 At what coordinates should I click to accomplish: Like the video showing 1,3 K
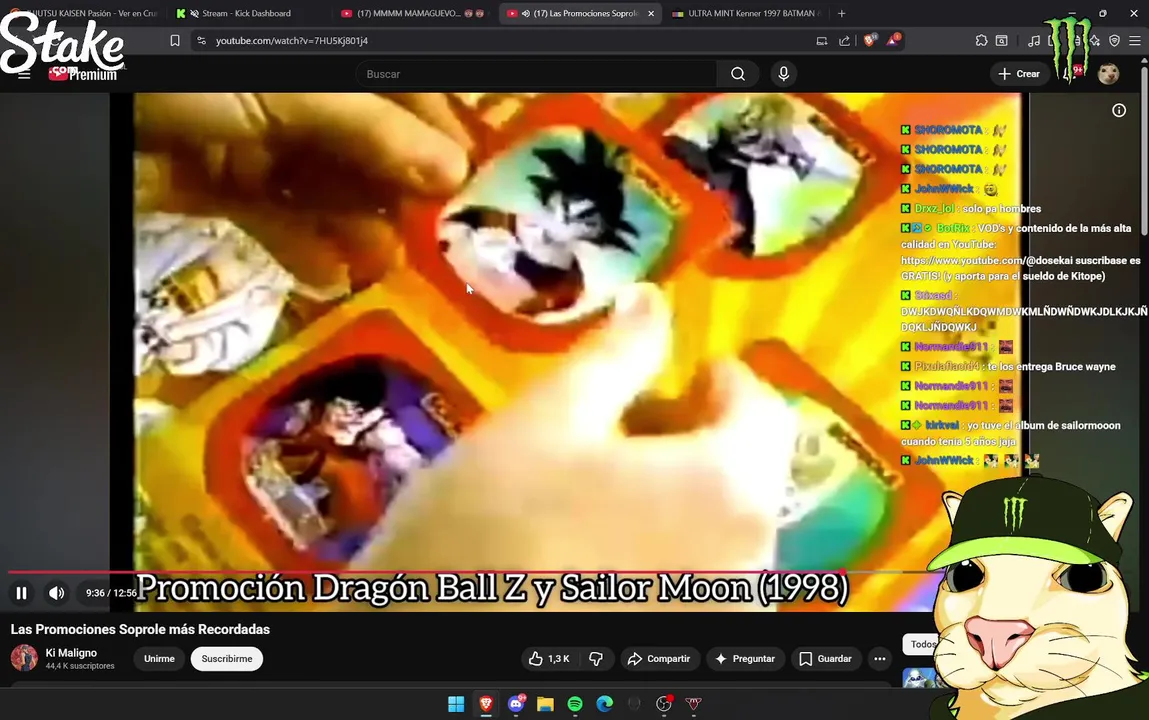click(x=549, y=658)
